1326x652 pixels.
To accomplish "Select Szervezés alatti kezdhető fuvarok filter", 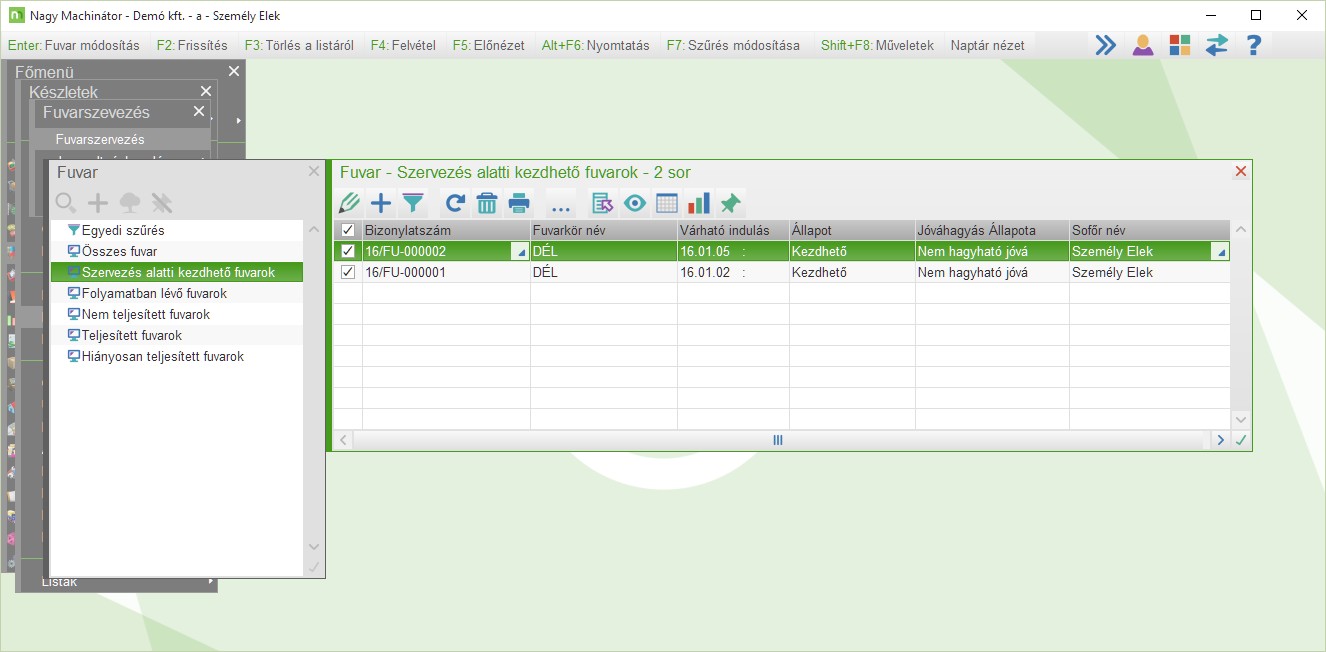I will (x=177, y=272).
